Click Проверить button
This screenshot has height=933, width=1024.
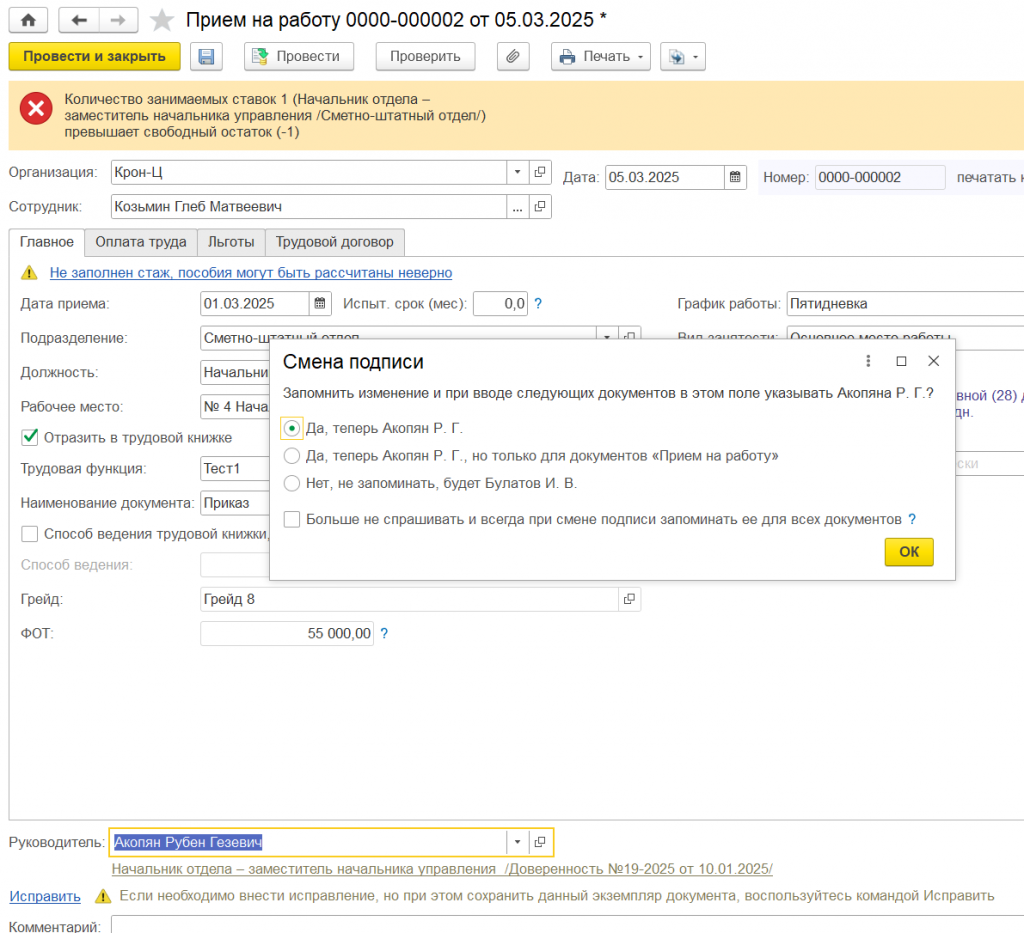(426, 57)
